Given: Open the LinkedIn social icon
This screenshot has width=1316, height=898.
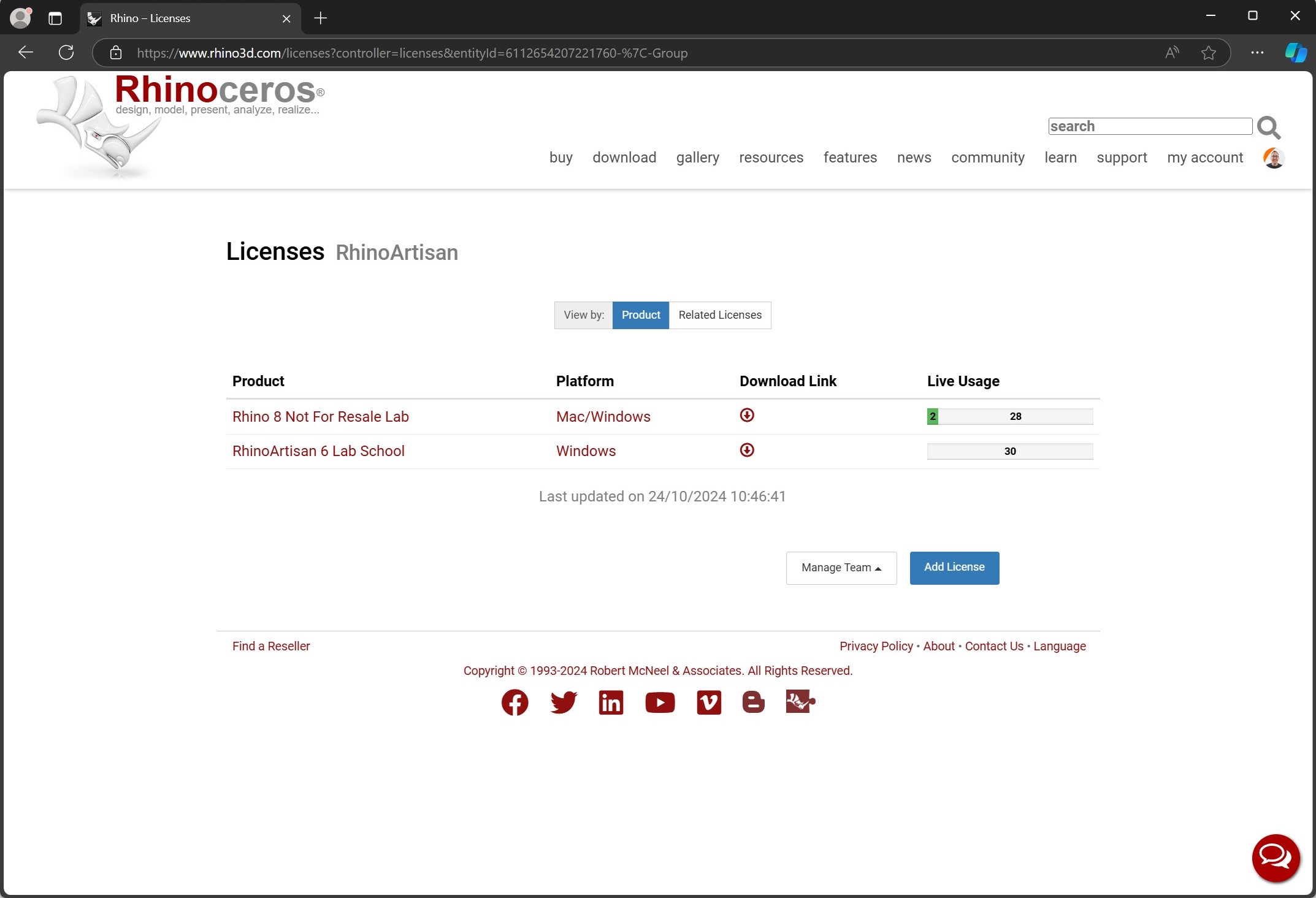Looking at the screenshot, I should 611,702.
